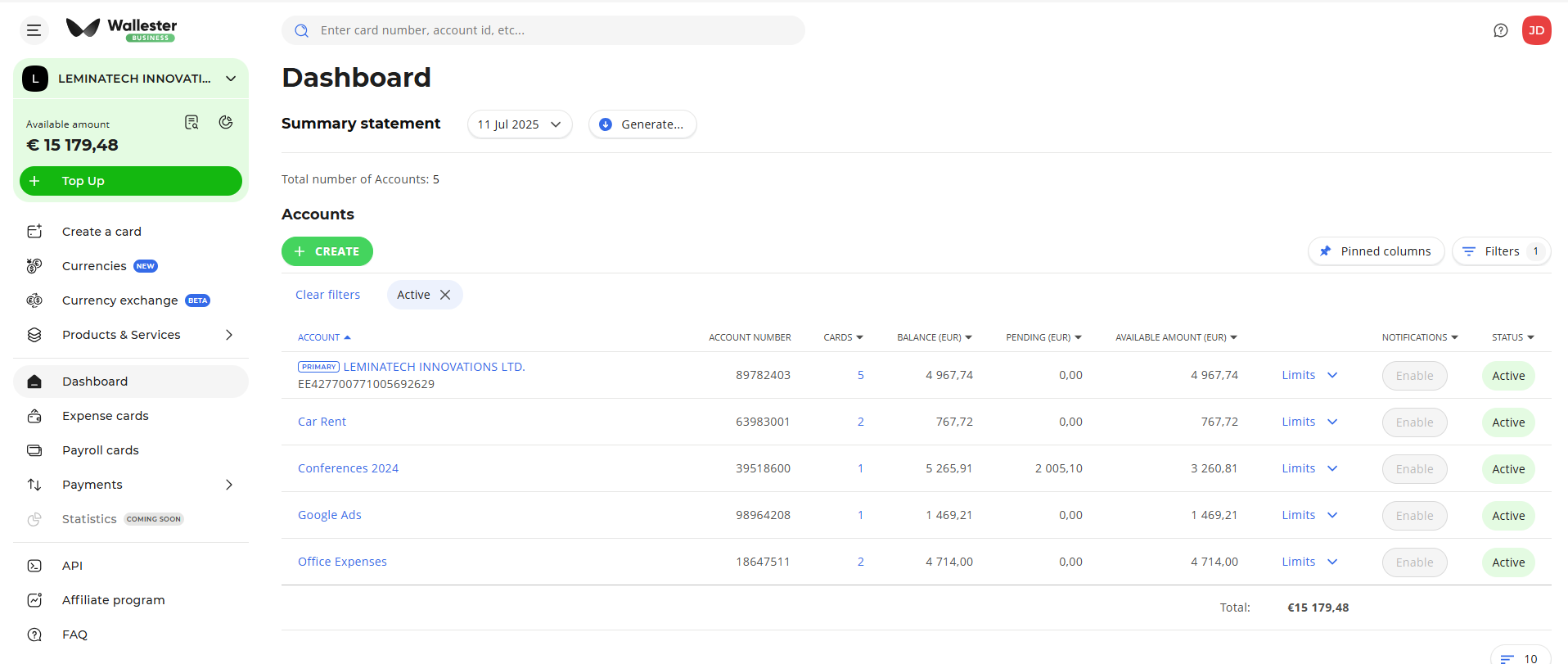
Task: Enable notifications for Car Rent account
Action: point(1414,422)
